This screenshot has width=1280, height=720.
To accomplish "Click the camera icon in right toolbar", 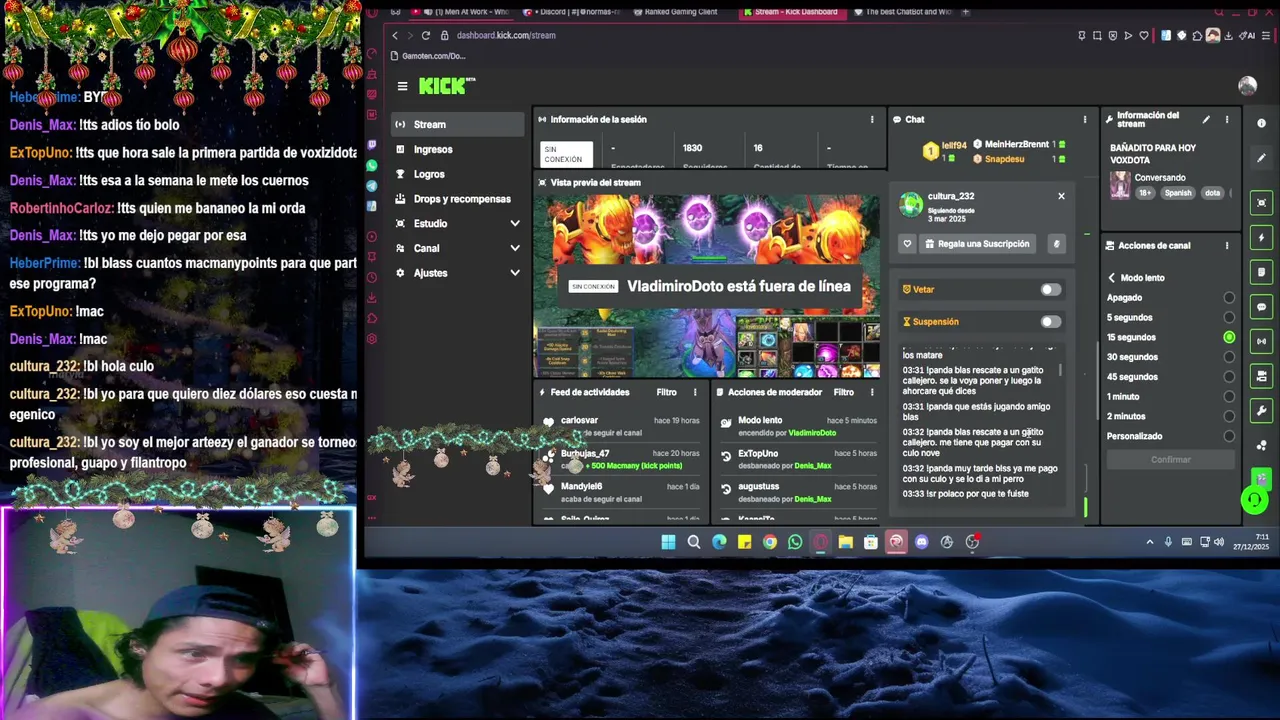I will (1261, 376).
